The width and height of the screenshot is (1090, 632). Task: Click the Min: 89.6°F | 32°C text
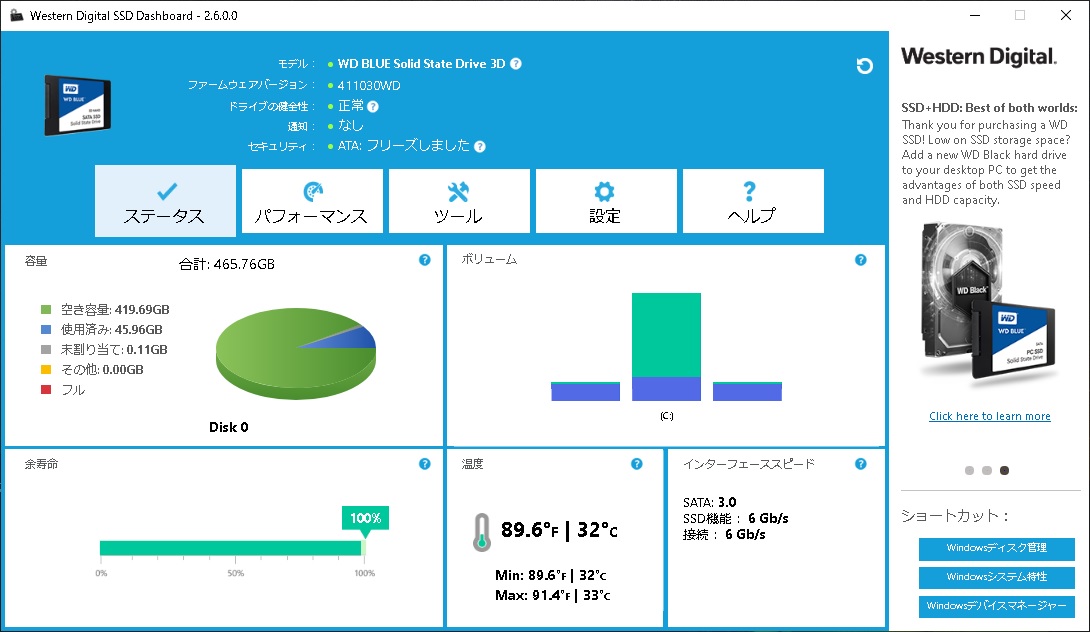[551, 576]
